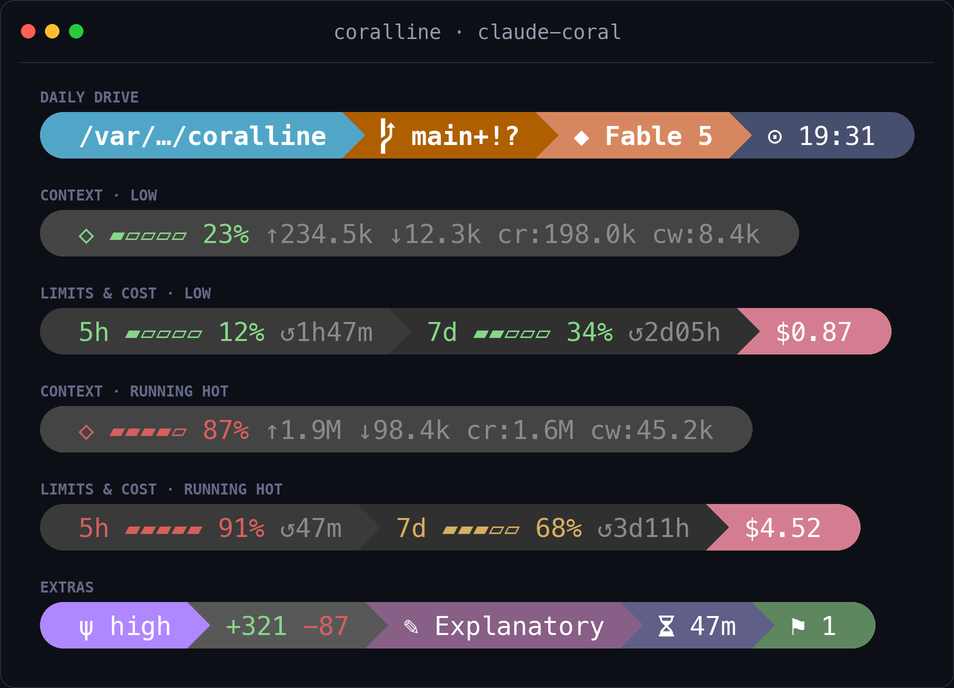Click the 87% context percentage

(x=226, y=430)
